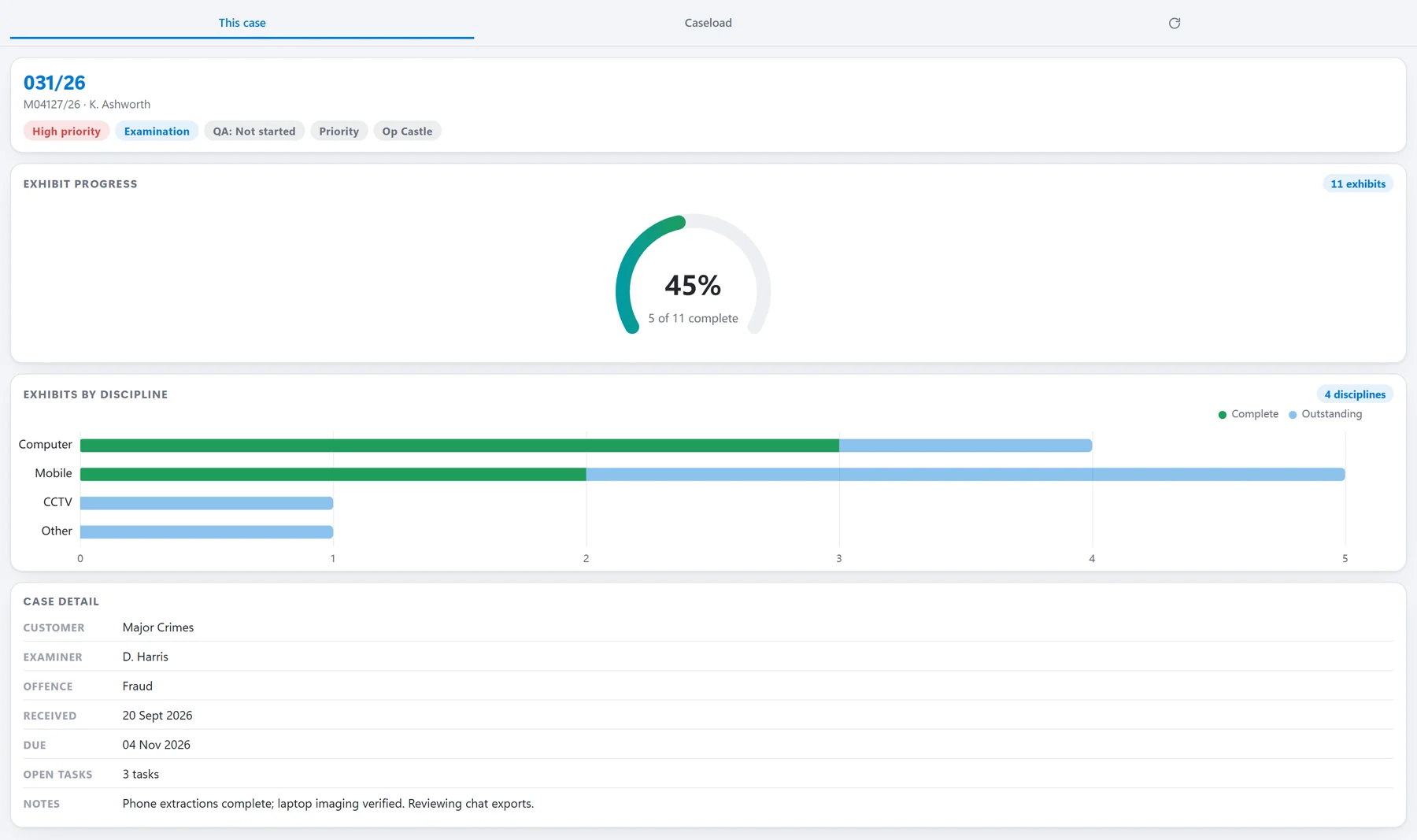Click the 'M04127/26 · K. Ashworth' subtitle

pos(87,104)
